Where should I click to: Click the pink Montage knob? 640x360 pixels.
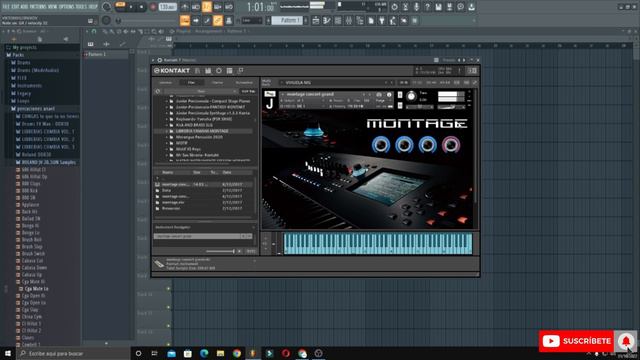click(451, 145)
